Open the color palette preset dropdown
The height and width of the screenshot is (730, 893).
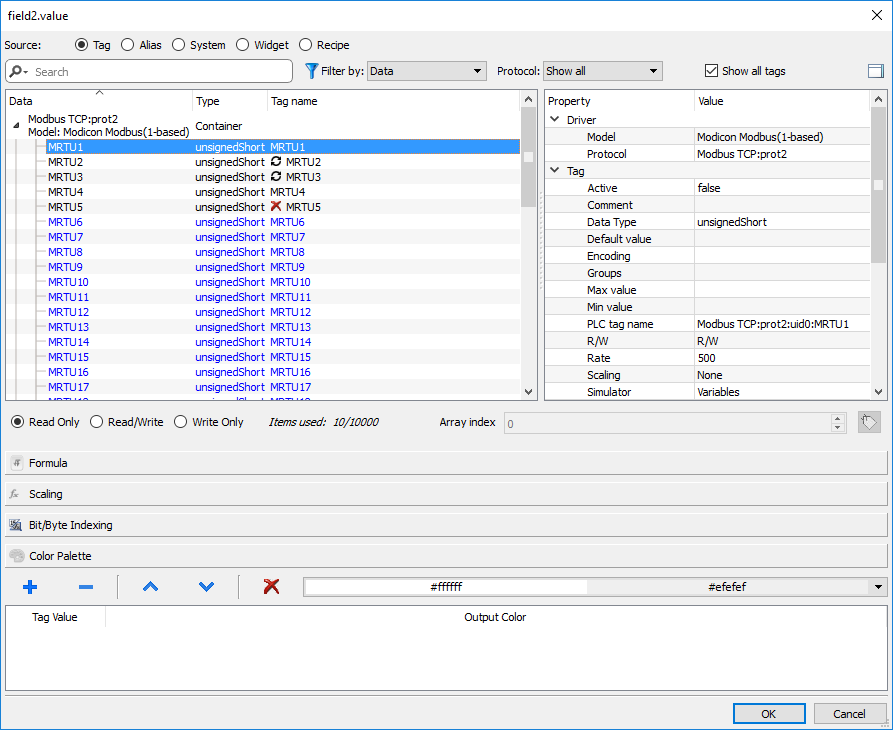point(878,587)
